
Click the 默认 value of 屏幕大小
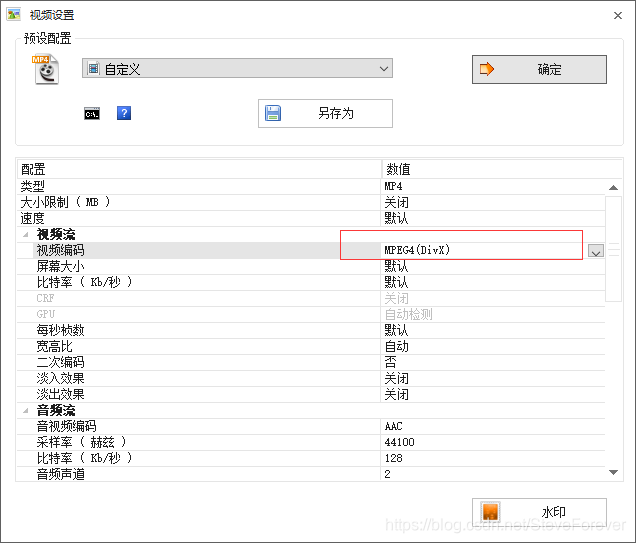396,266
